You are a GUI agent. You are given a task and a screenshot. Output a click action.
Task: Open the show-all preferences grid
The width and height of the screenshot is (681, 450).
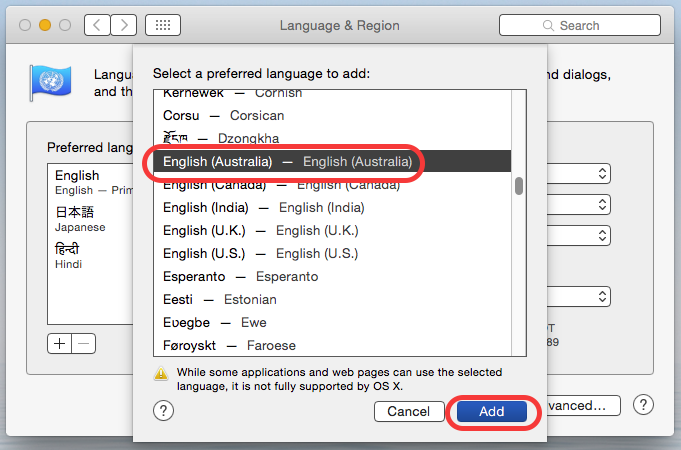coord(163,25)
